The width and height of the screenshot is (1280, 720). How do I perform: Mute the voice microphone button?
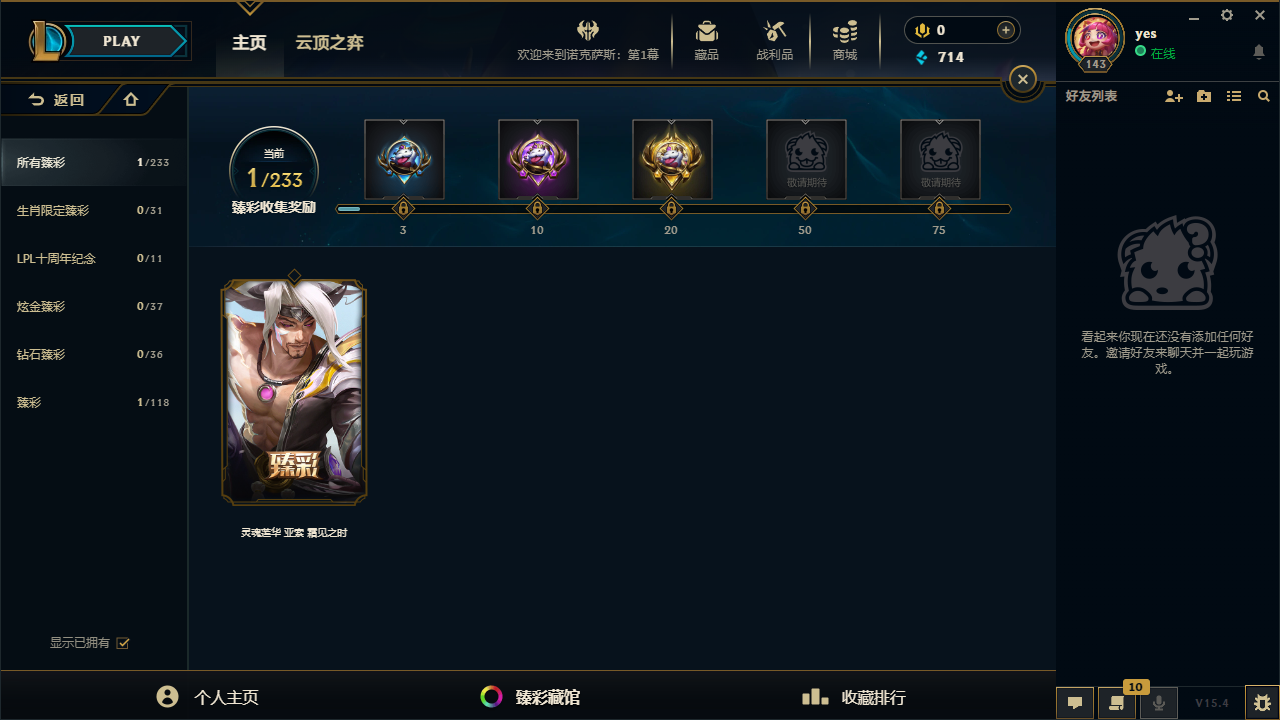click(x=1159, y=703)
